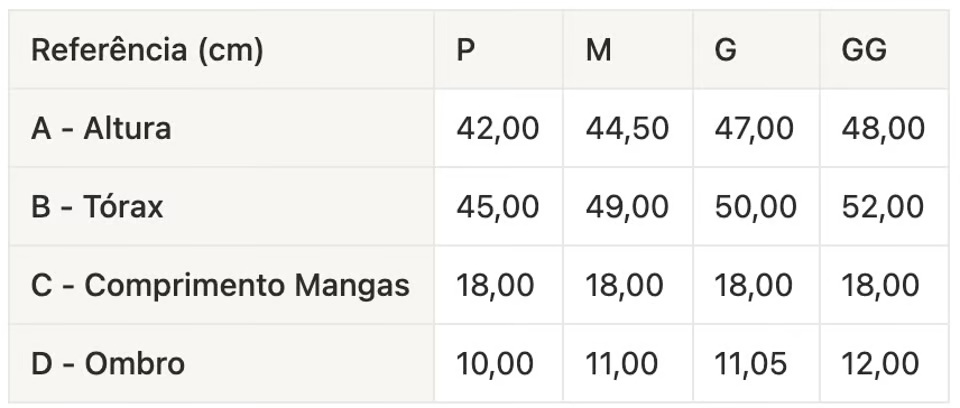Select the M size column header
Screen dimensions: 960x408
pyautogui.click(x=598, y=50)
